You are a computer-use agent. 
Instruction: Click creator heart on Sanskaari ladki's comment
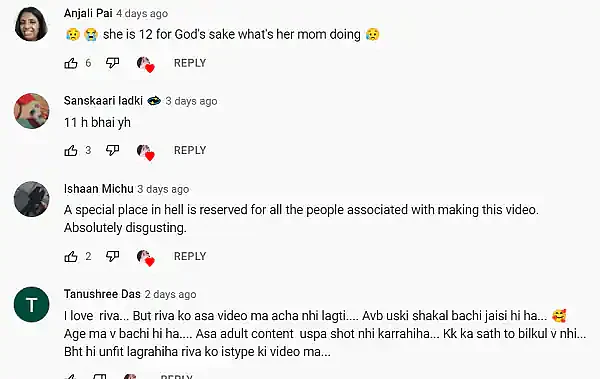[145, 152]
